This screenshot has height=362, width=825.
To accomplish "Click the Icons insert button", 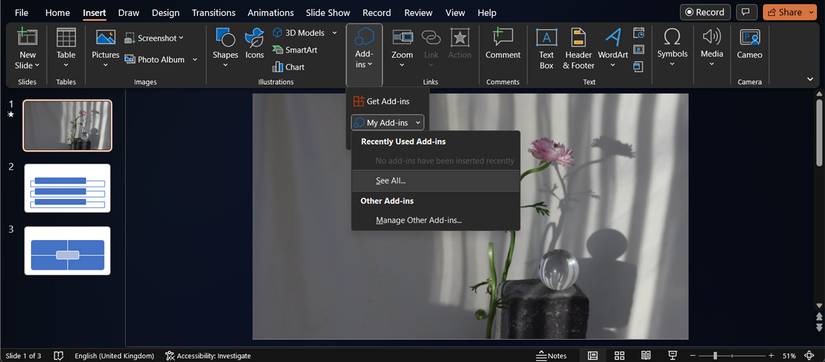I will point(255,44).
